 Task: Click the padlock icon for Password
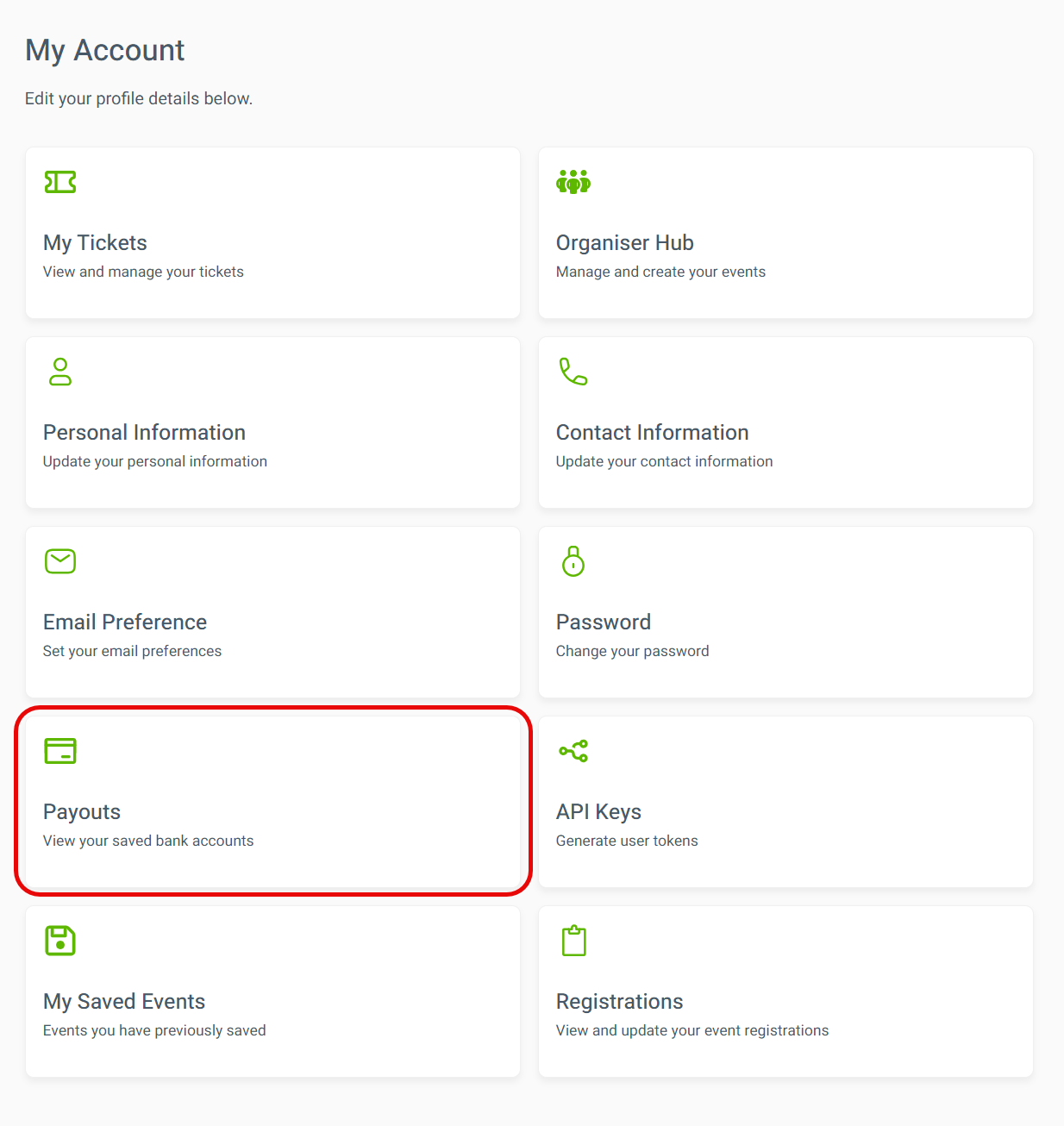tap(573, 561)
